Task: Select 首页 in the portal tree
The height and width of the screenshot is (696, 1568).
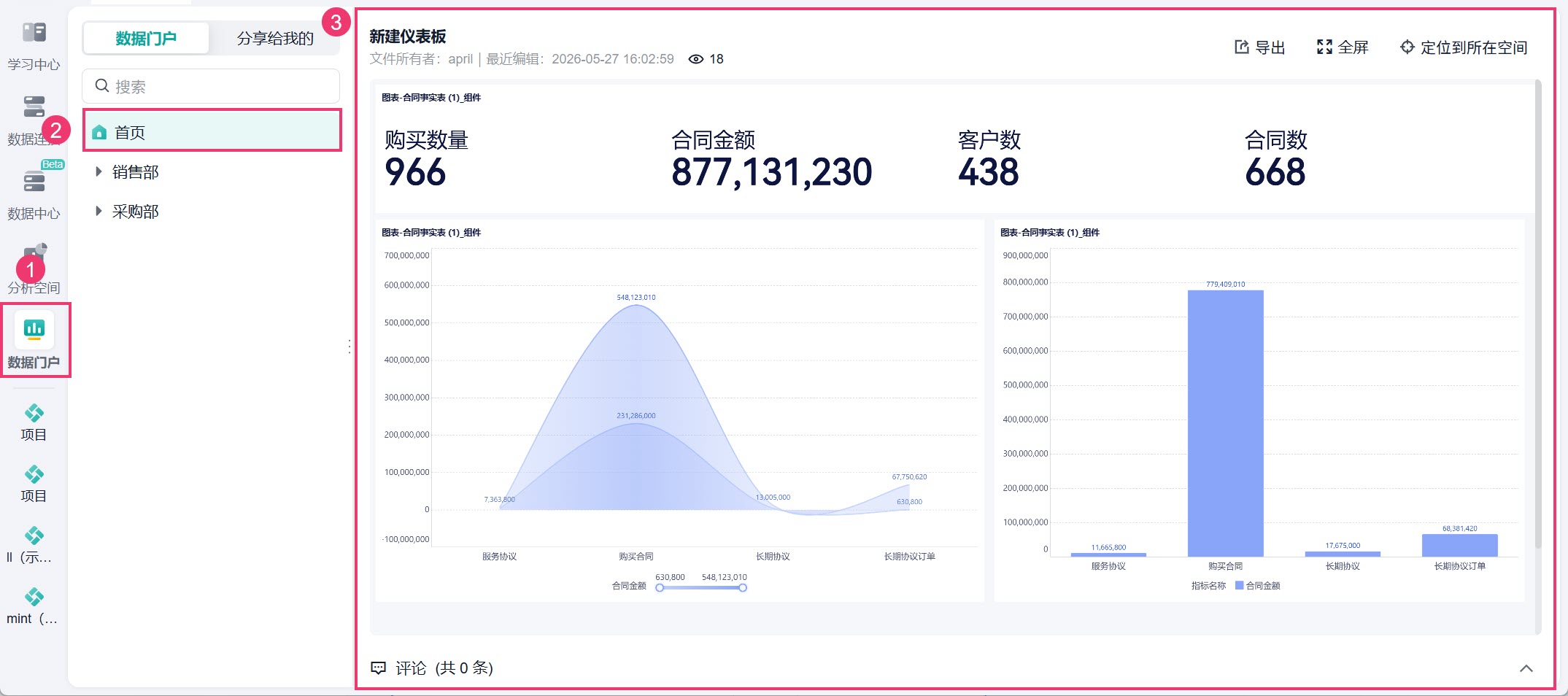Action: pos(212,132)
